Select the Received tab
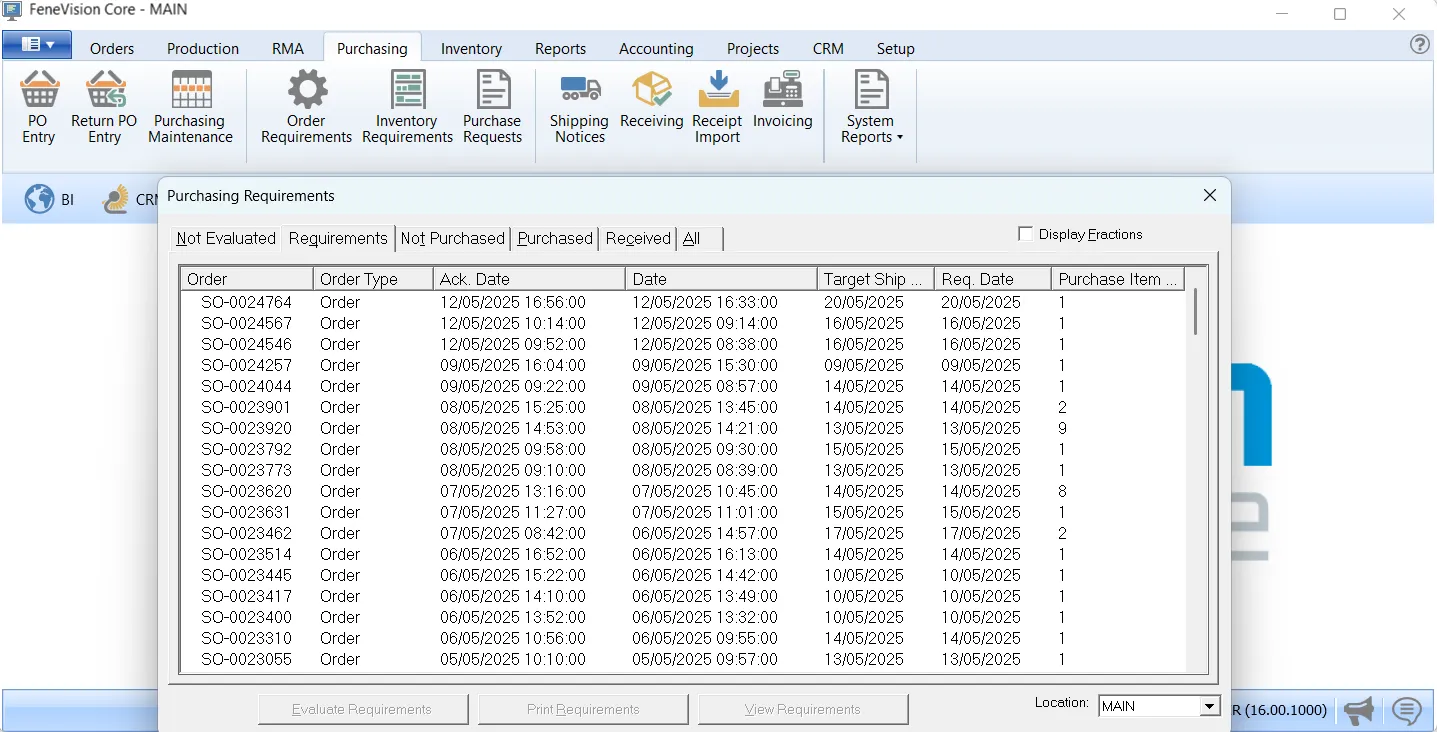 click(638, 238)
